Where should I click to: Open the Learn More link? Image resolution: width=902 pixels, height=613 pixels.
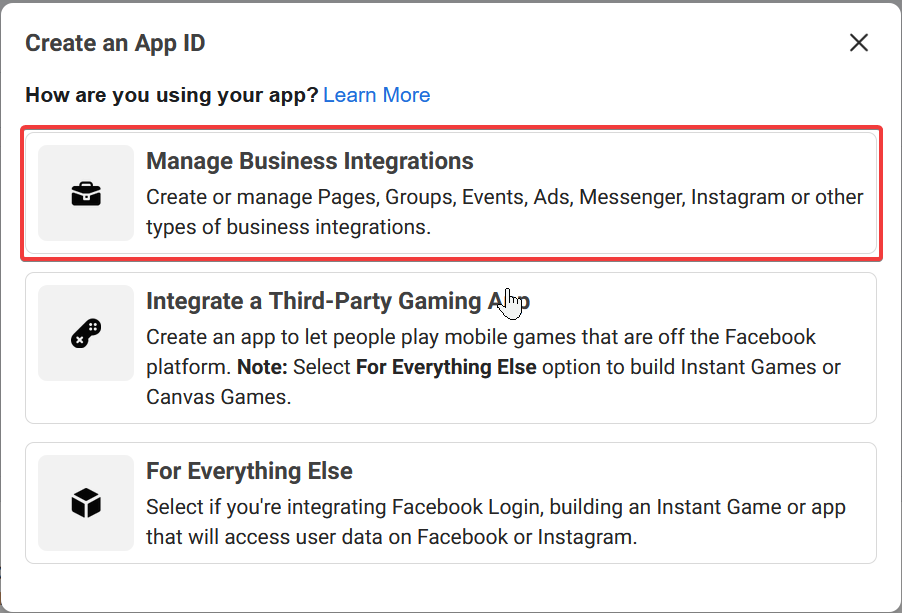click(376, 95)
